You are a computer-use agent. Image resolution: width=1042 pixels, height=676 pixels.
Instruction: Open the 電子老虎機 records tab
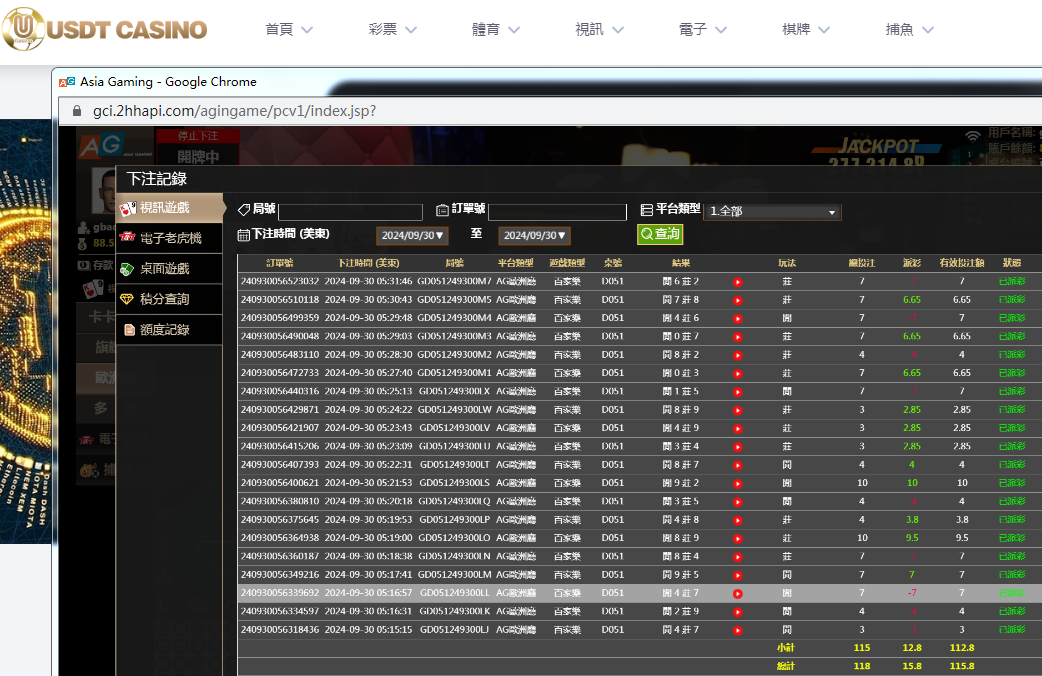[x=169, y=238]
